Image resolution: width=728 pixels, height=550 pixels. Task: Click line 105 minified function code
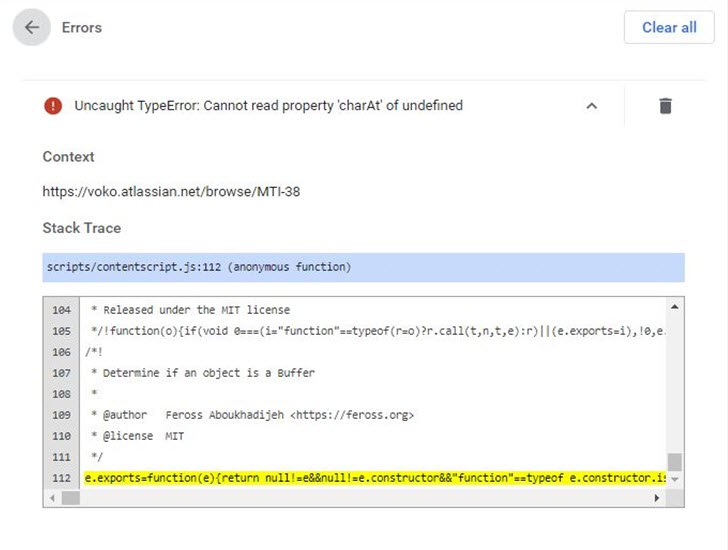click(x=370, y=331)
